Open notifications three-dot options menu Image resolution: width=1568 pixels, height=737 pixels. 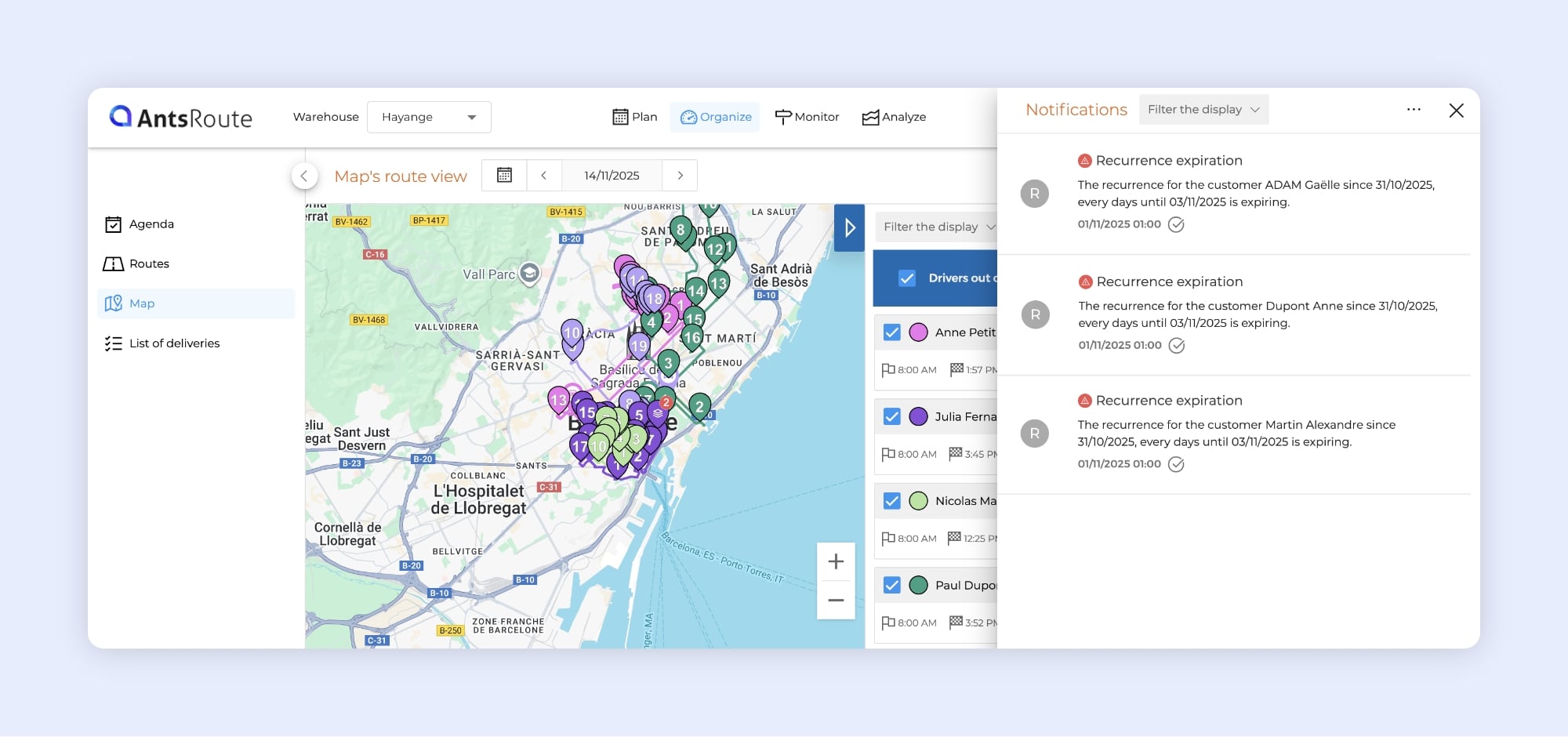click(x=1414, y=110)
